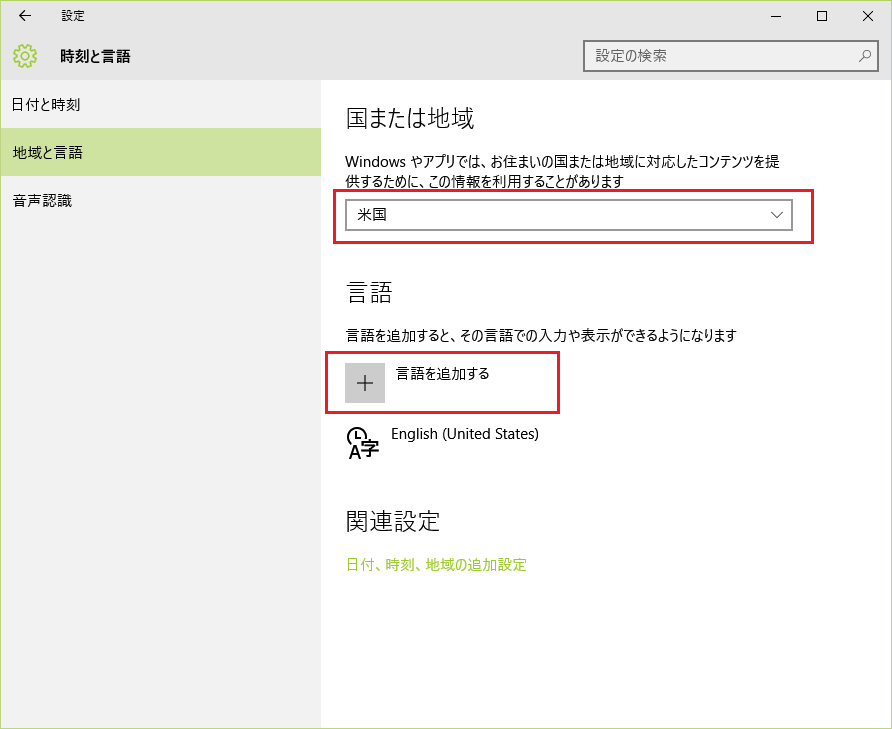This screenshot has width=892, height=729.
Task: Click the English language pack icon
Action: coord(362,443)
